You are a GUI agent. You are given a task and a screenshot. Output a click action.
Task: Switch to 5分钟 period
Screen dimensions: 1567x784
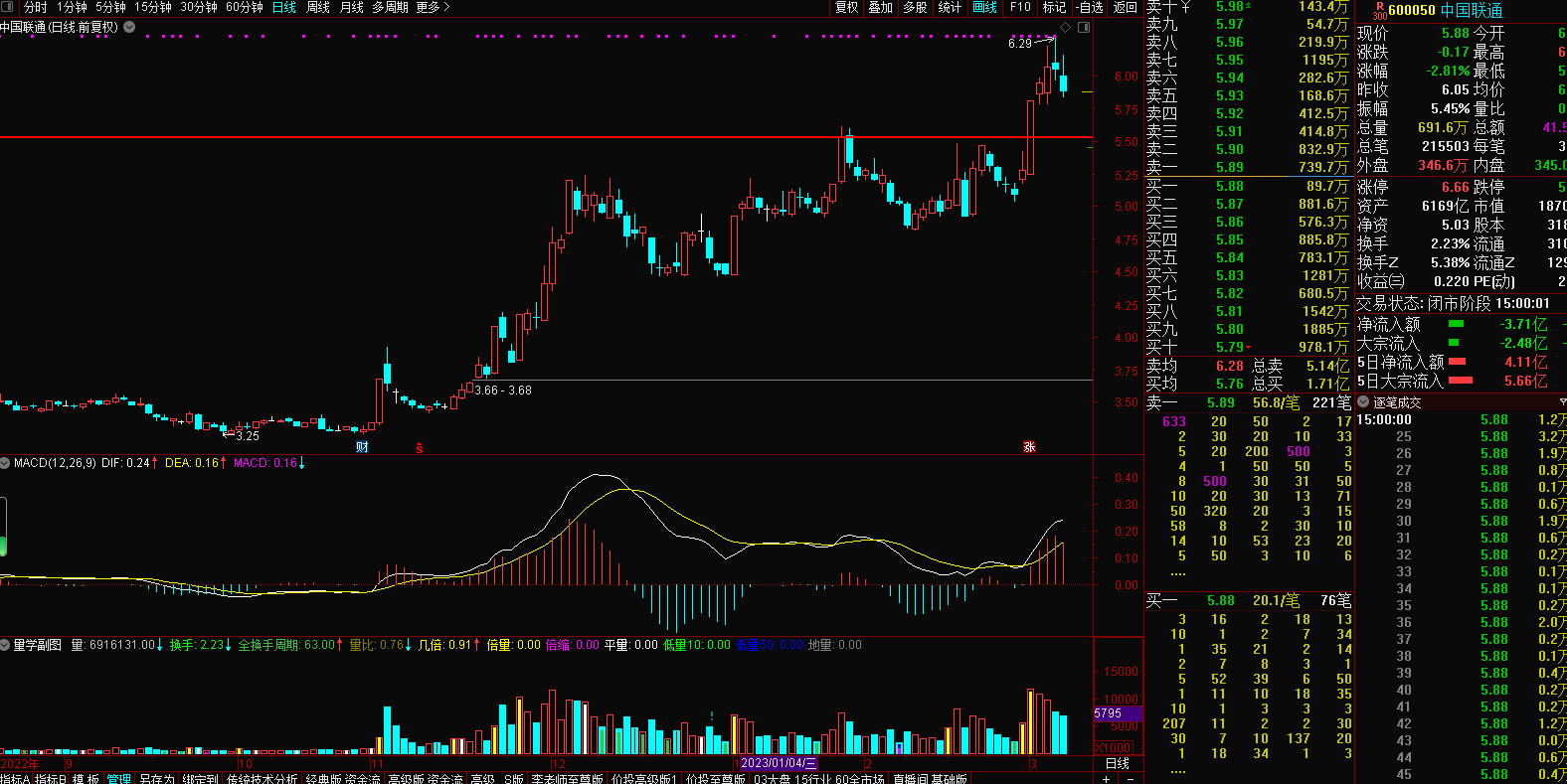coord(110,7)
